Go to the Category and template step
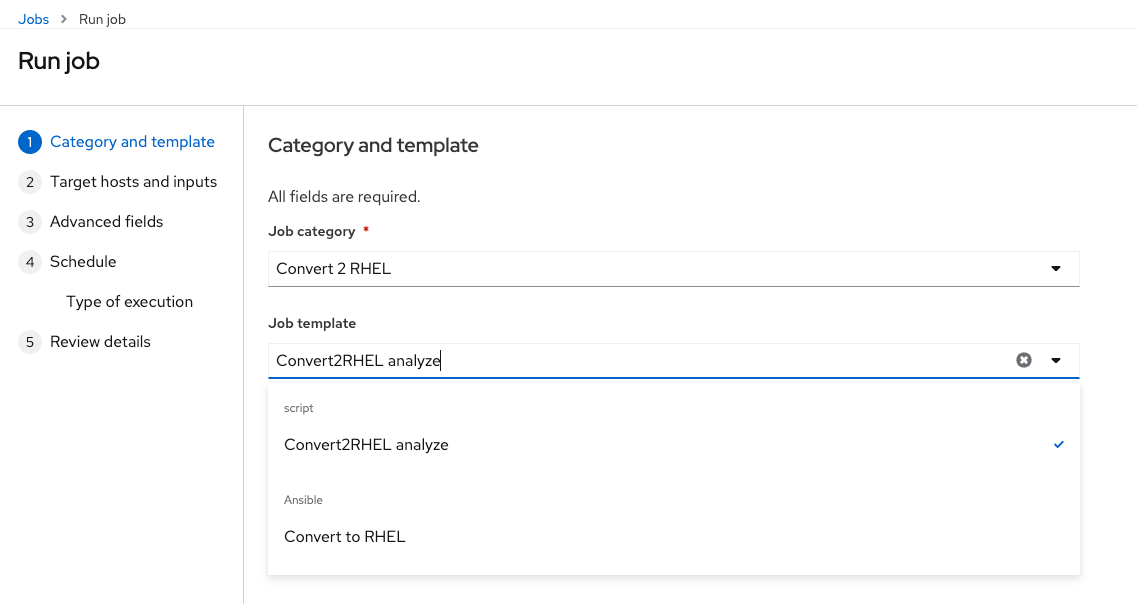The width and height of the screenshot is (1137, 604). [132, 142]
